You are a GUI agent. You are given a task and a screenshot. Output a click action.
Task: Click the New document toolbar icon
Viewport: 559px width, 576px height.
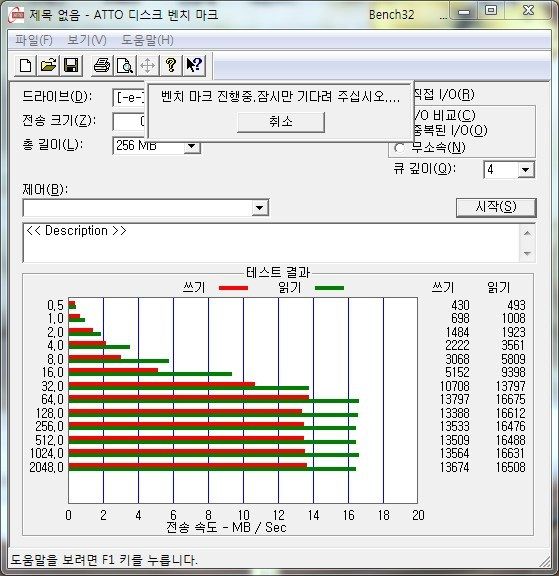coord(25,66)
